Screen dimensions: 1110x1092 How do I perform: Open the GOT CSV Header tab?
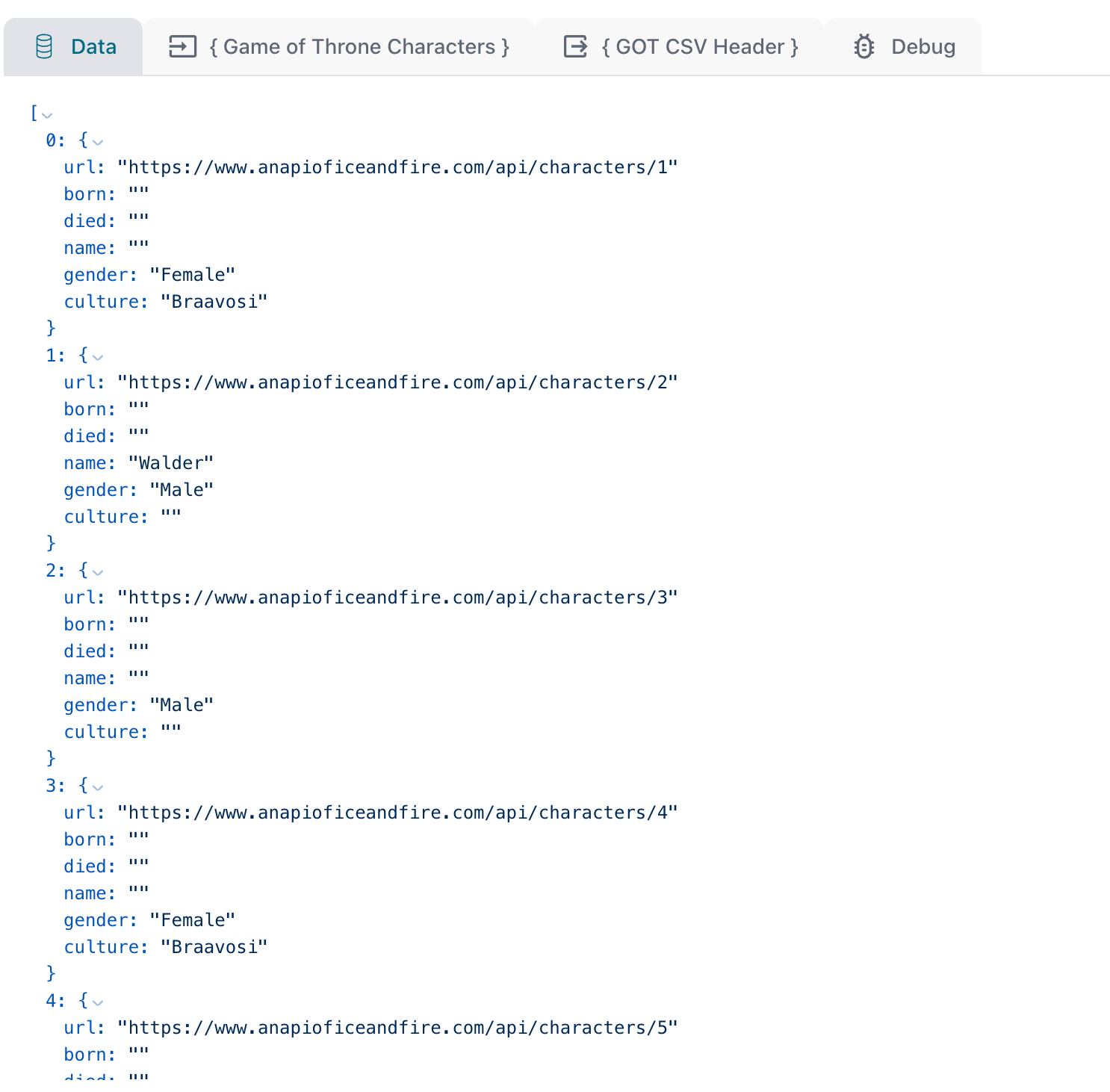680,46
